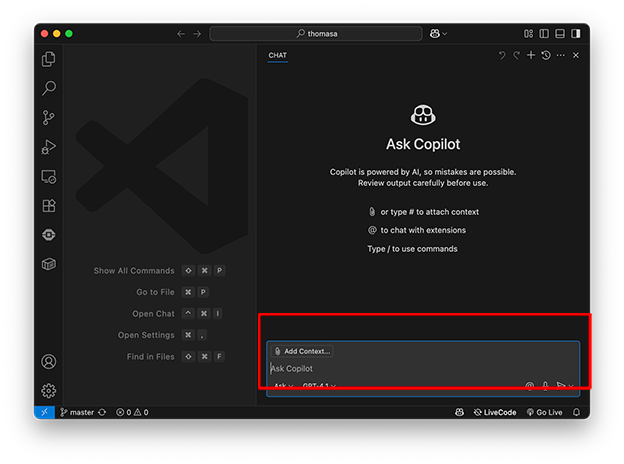Viewport: 624px width, 464px height.
Task: Click the cube-shaped icon in activity bar
Action: (x=49, y=264)
